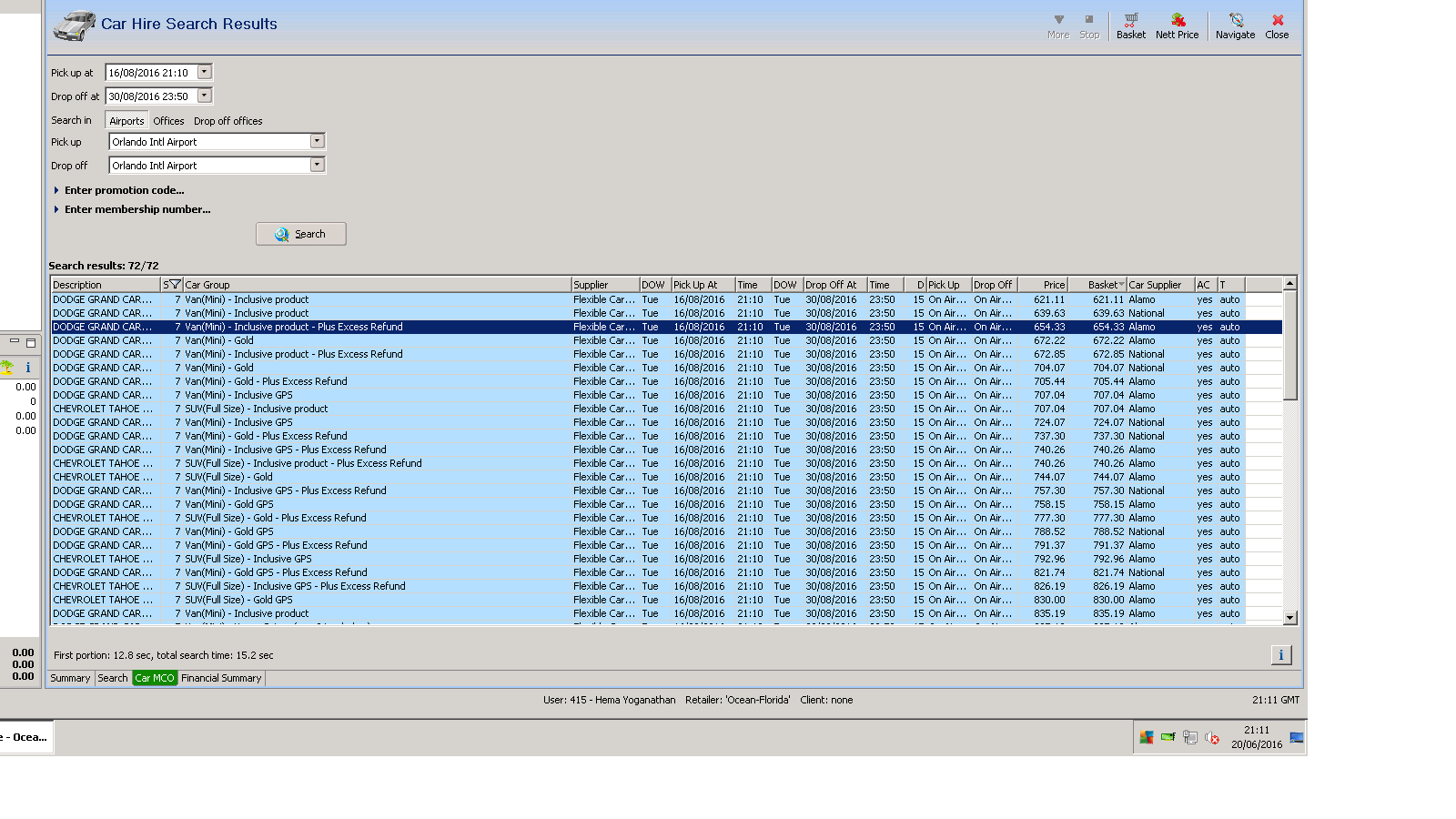Click the blue info icon in left panel
Viewport: 1456px width, 819px height.
coord(28,368)
